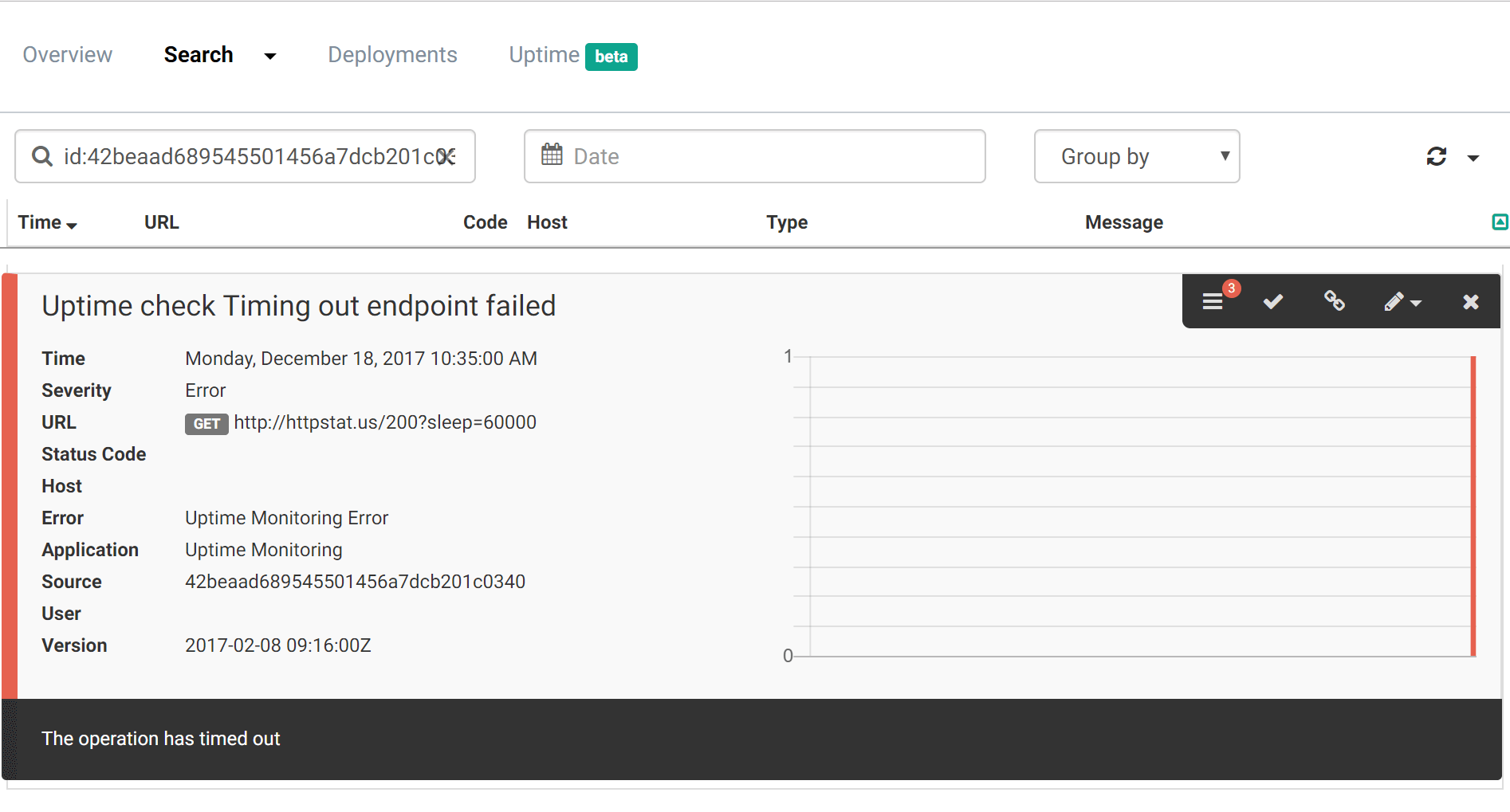Go to the Overview page
The image size is (1510, 812).
[x=67, y=54]
